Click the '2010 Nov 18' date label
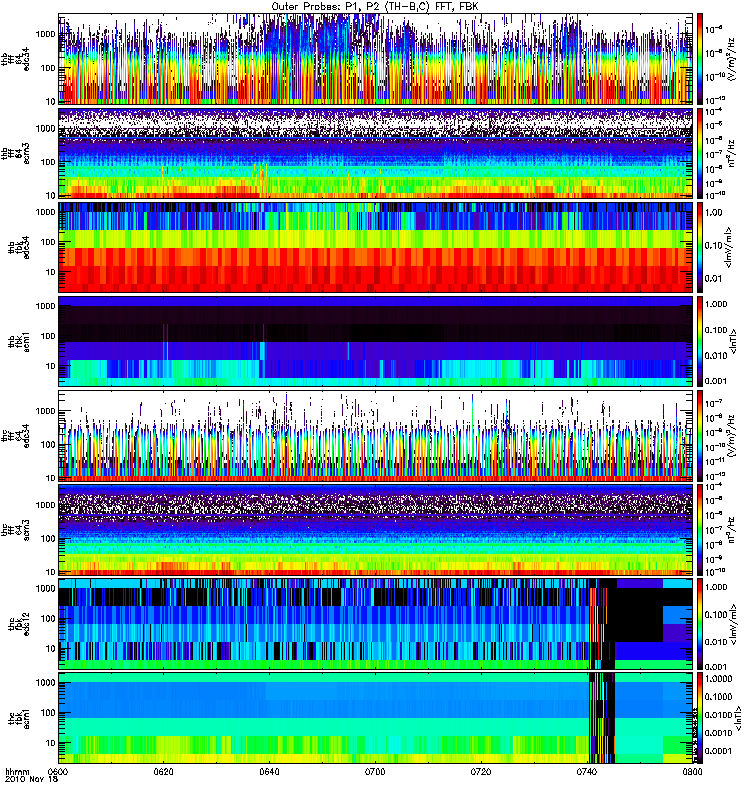Image resolution: width=750 pixels, height=800 pixels. 32,780
